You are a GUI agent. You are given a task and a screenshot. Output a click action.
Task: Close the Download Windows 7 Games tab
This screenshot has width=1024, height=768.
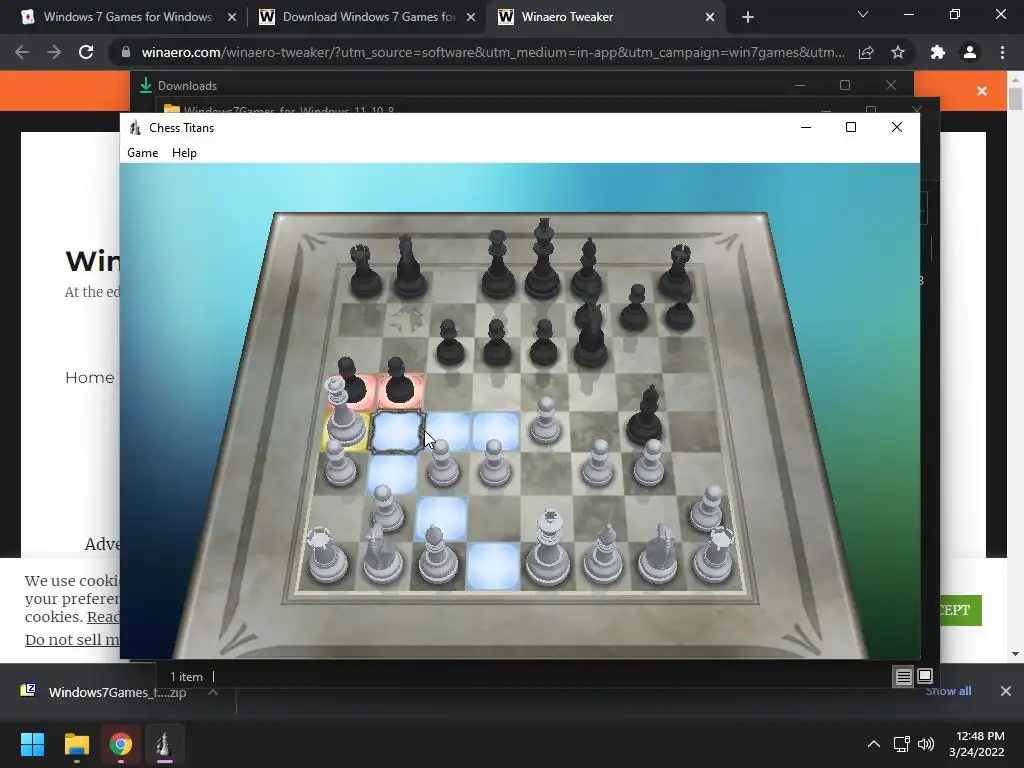coord(471,18)
